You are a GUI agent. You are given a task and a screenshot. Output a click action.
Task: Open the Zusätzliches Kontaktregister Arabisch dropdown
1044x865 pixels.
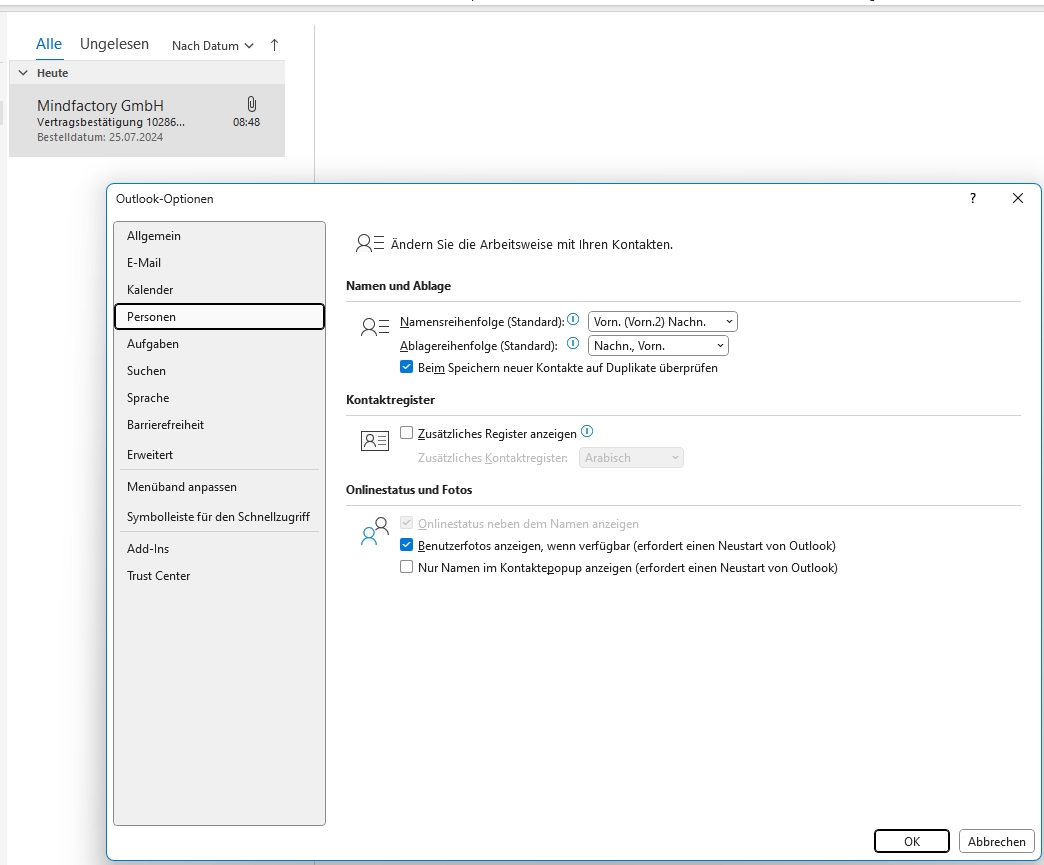[x=631, y=457]
